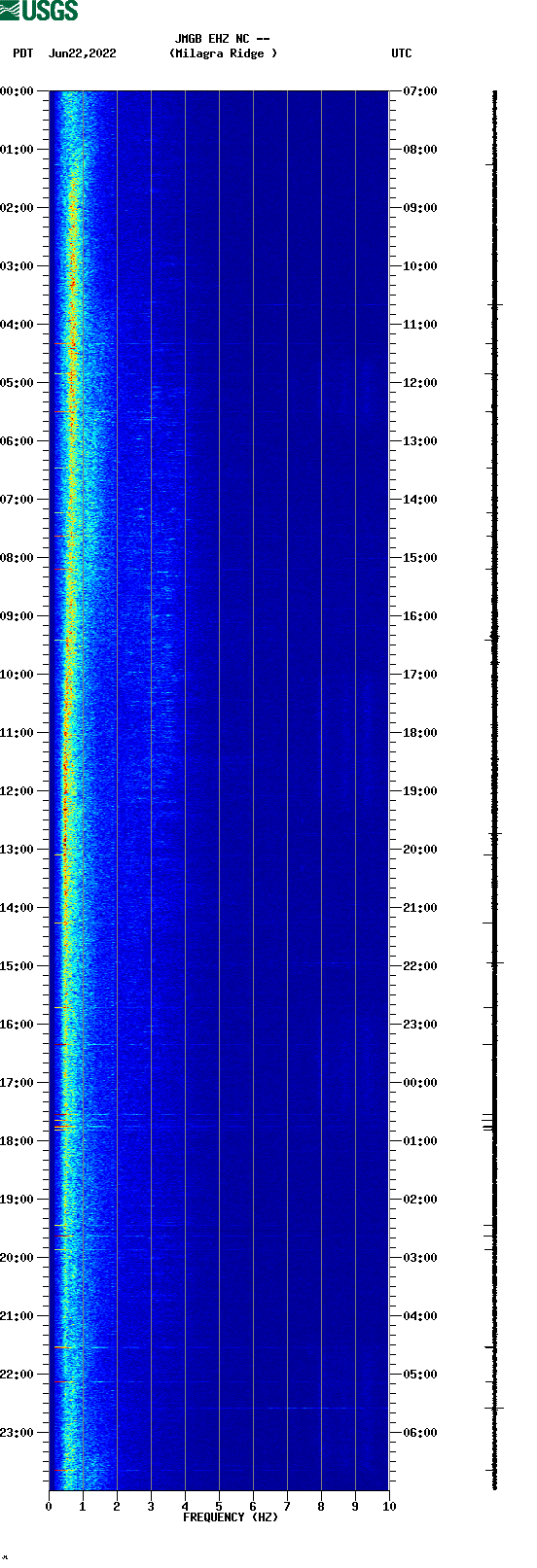Click the 23:00 PDT time label

18,1433
